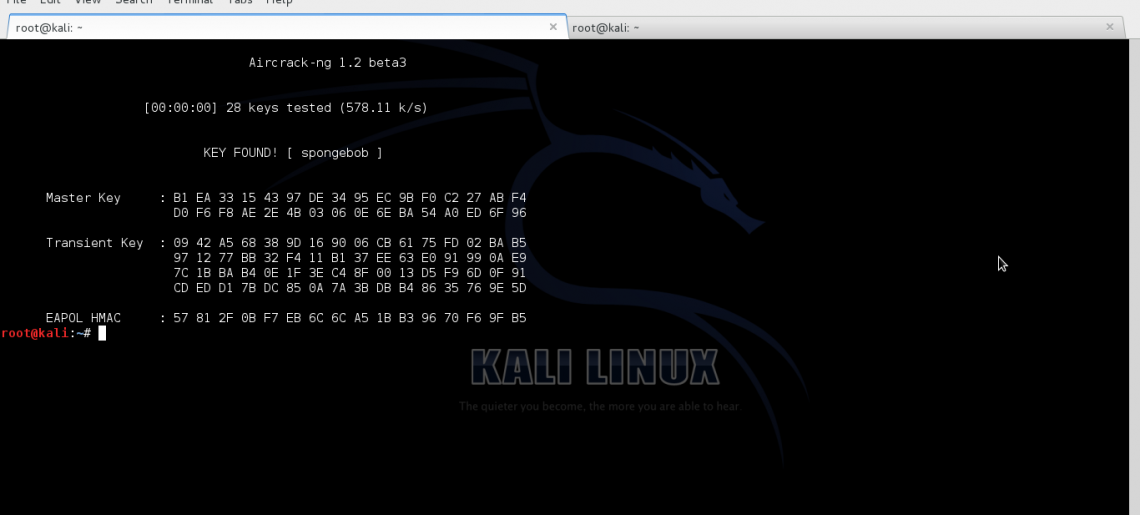The image size is (1140, 515).
Task: Click the 'Aircrack-ng 1.2 beta3' title text
Action: [327, 63]
